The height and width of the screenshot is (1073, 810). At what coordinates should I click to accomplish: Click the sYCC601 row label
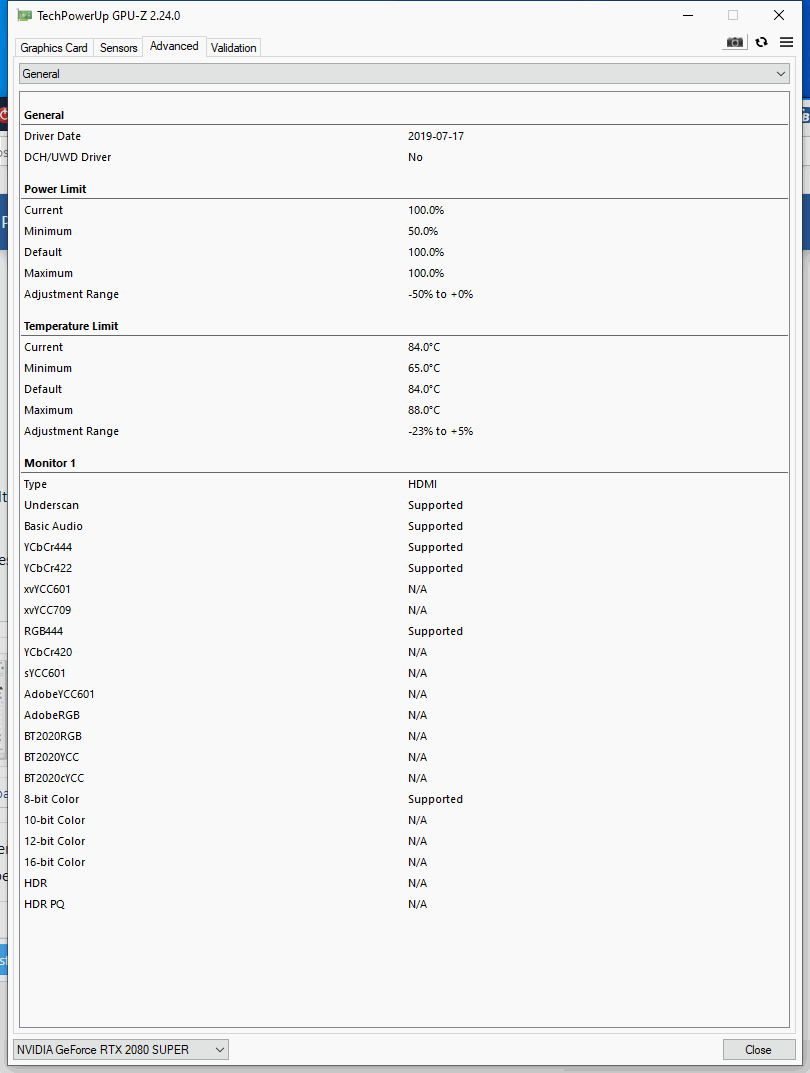pyautogui.click(x=44, y=673)
